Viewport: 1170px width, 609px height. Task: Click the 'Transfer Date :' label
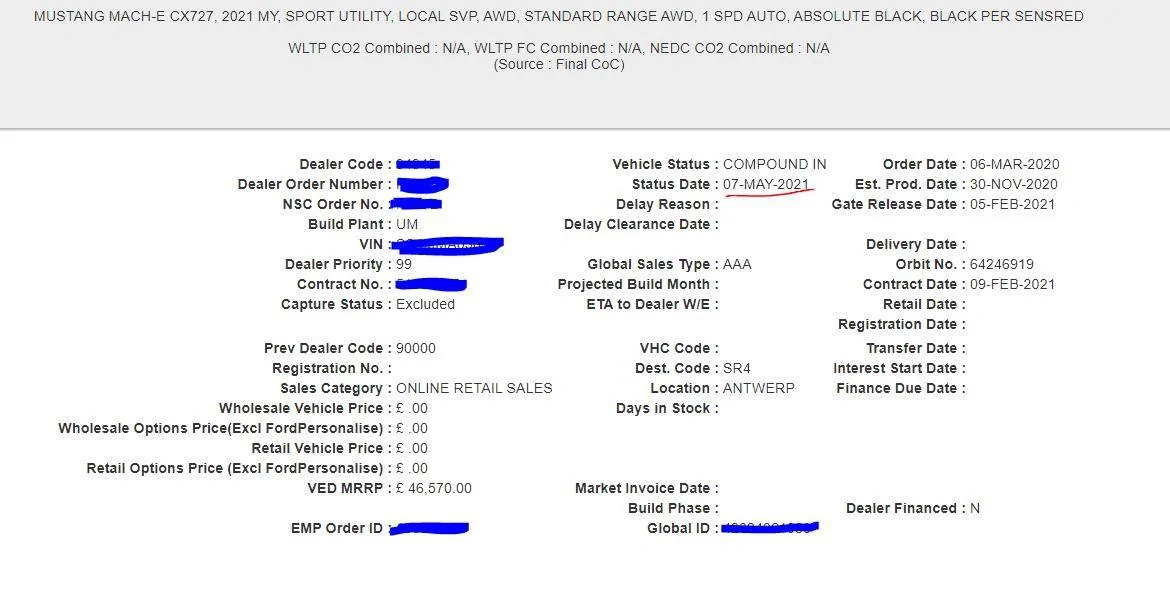pyautogui.click(x=916, y=349)
